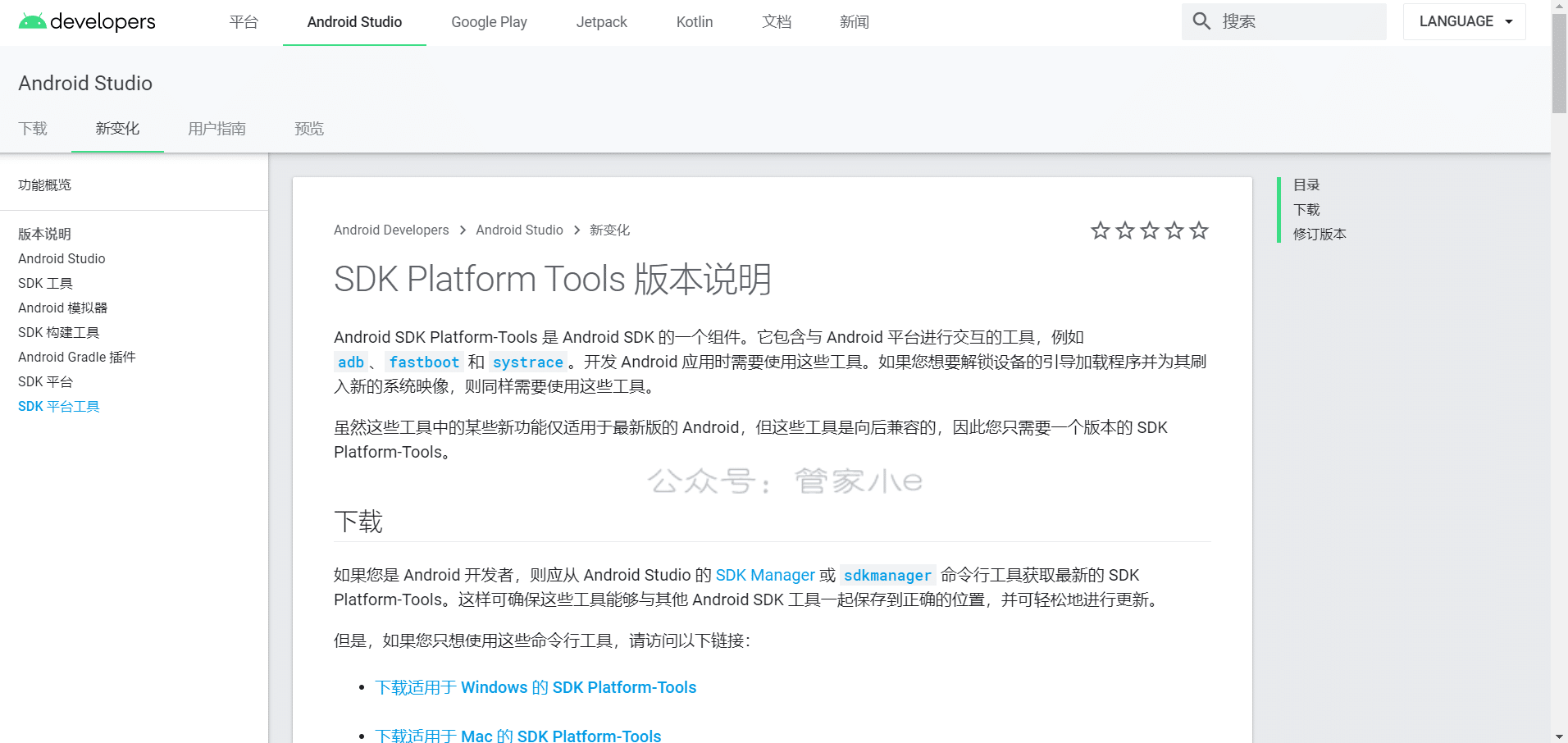Open the SDK Manager link
This screenshot has width=1568, height=743.
point(765,576)
